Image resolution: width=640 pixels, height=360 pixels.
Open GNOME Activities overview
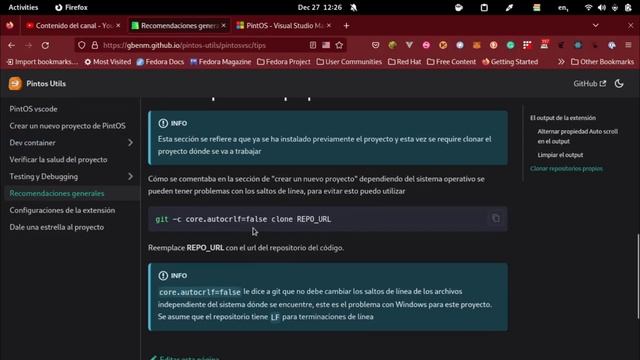[x=23, y=7]
